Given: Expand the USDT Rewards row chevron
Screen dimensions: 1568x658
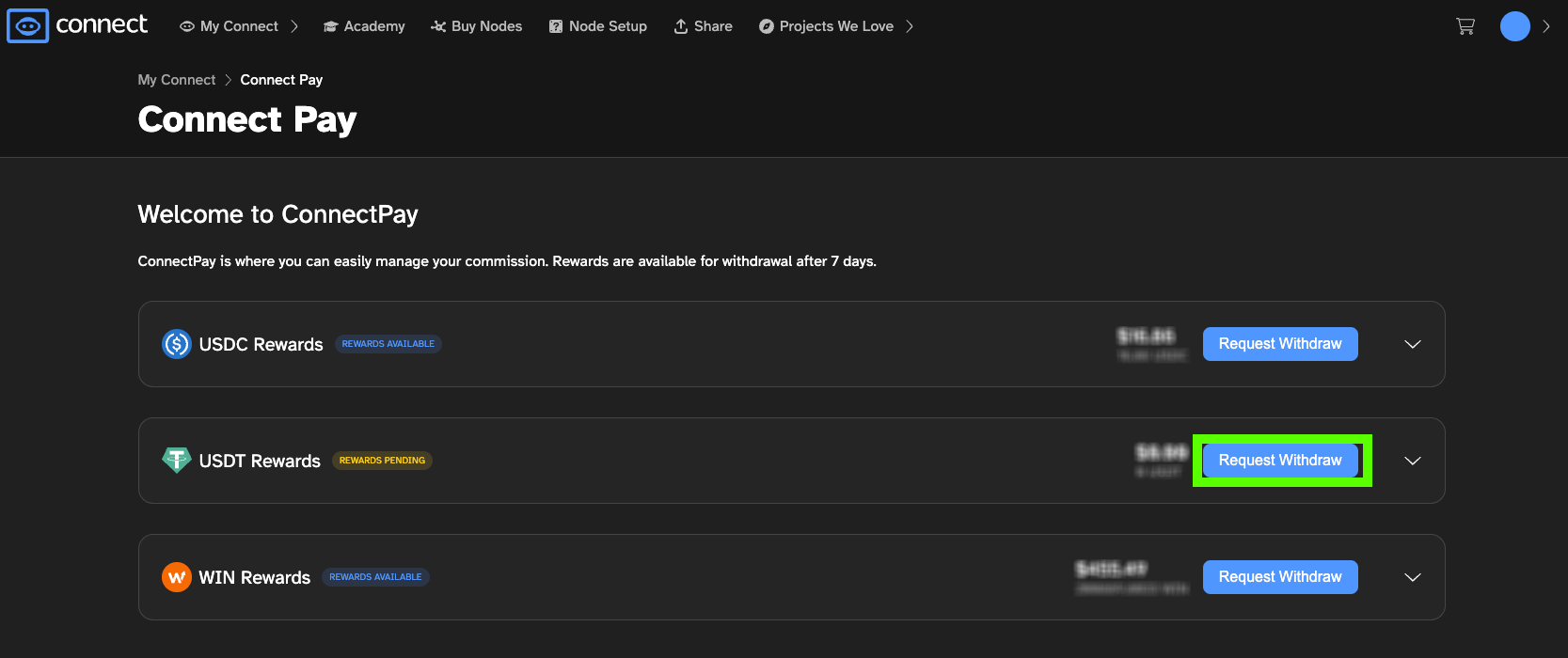Looking at the screenshot, I should pos(1413,461).
